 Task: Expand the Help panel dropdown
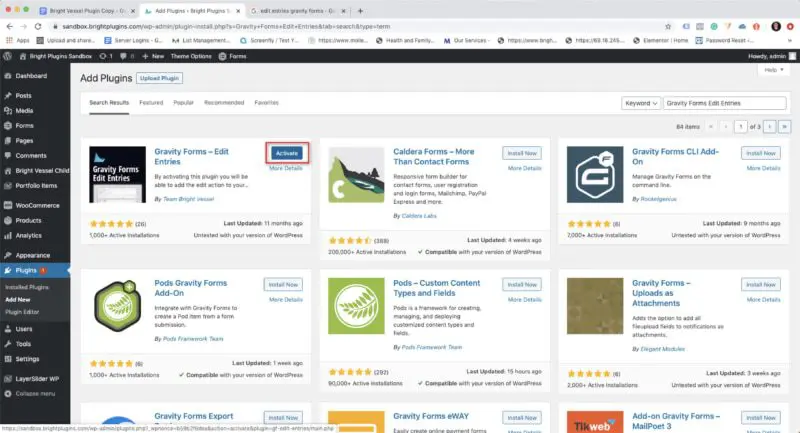[x=770, y=70]
